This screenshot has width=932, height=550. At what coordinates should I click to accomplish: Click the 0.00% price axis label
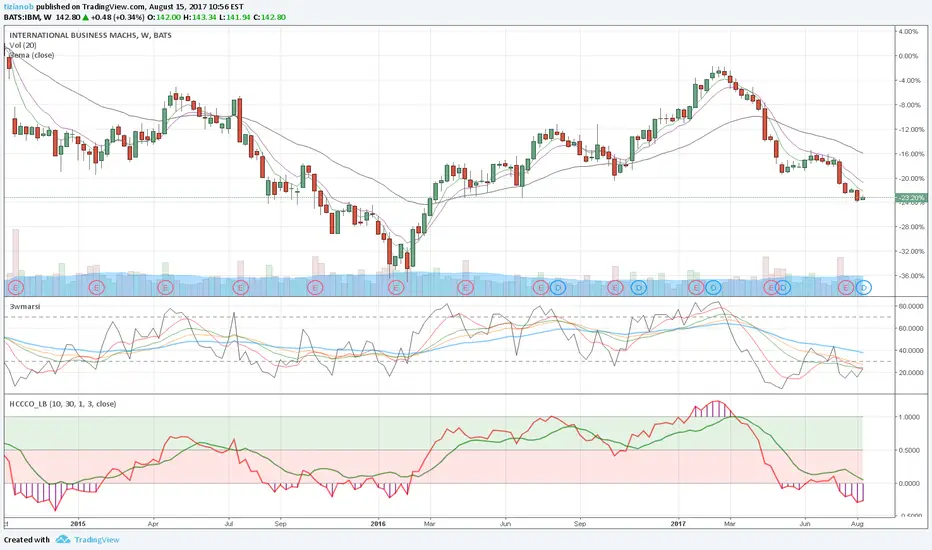tap(908, 56)
